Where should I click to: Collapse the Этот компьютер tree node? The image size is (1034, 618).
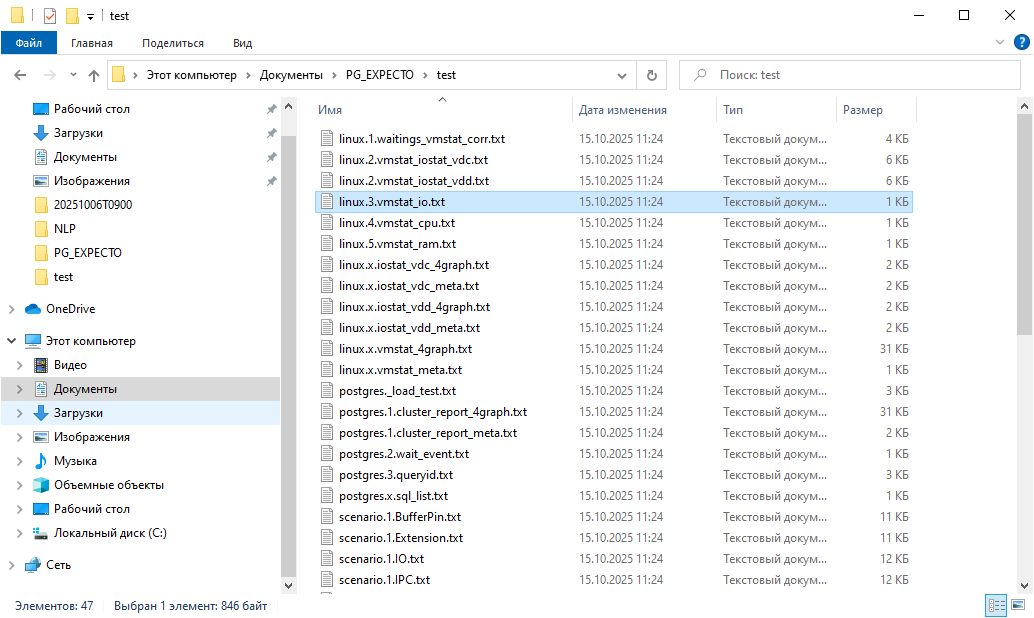(11, 341)
